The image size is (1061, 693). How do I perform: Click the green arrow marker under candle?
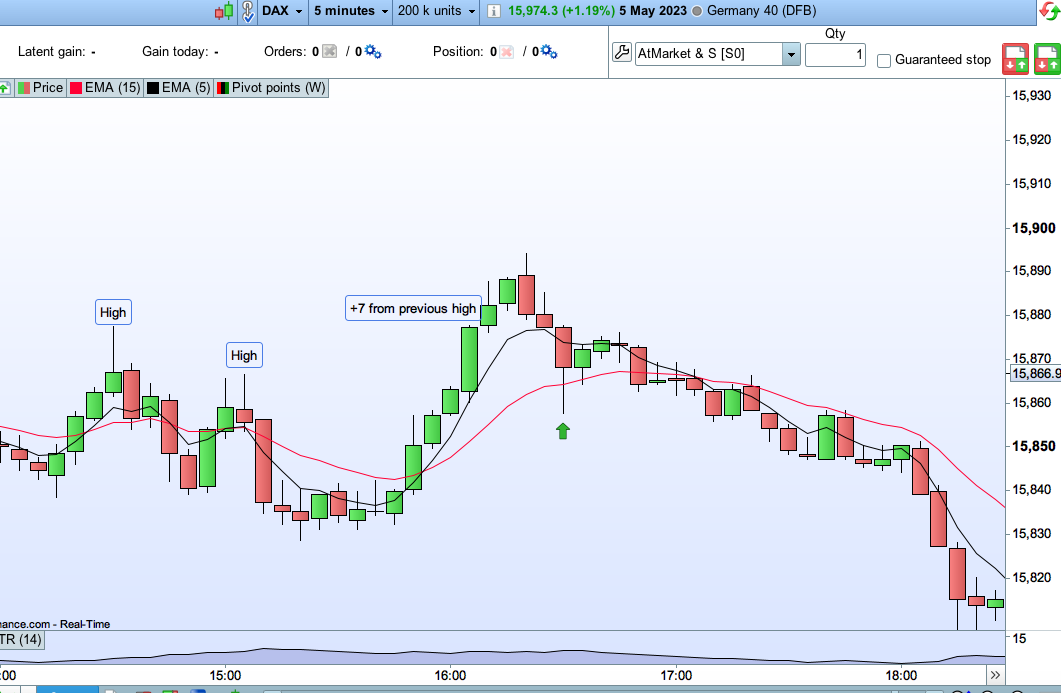(x=563, y=430)
